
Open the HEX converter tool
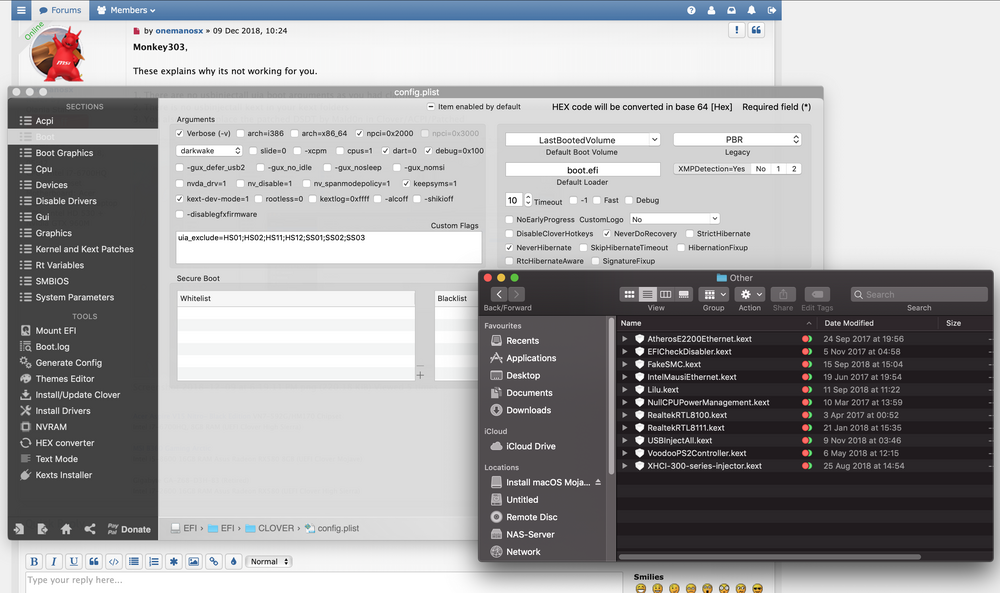[65, 443]
